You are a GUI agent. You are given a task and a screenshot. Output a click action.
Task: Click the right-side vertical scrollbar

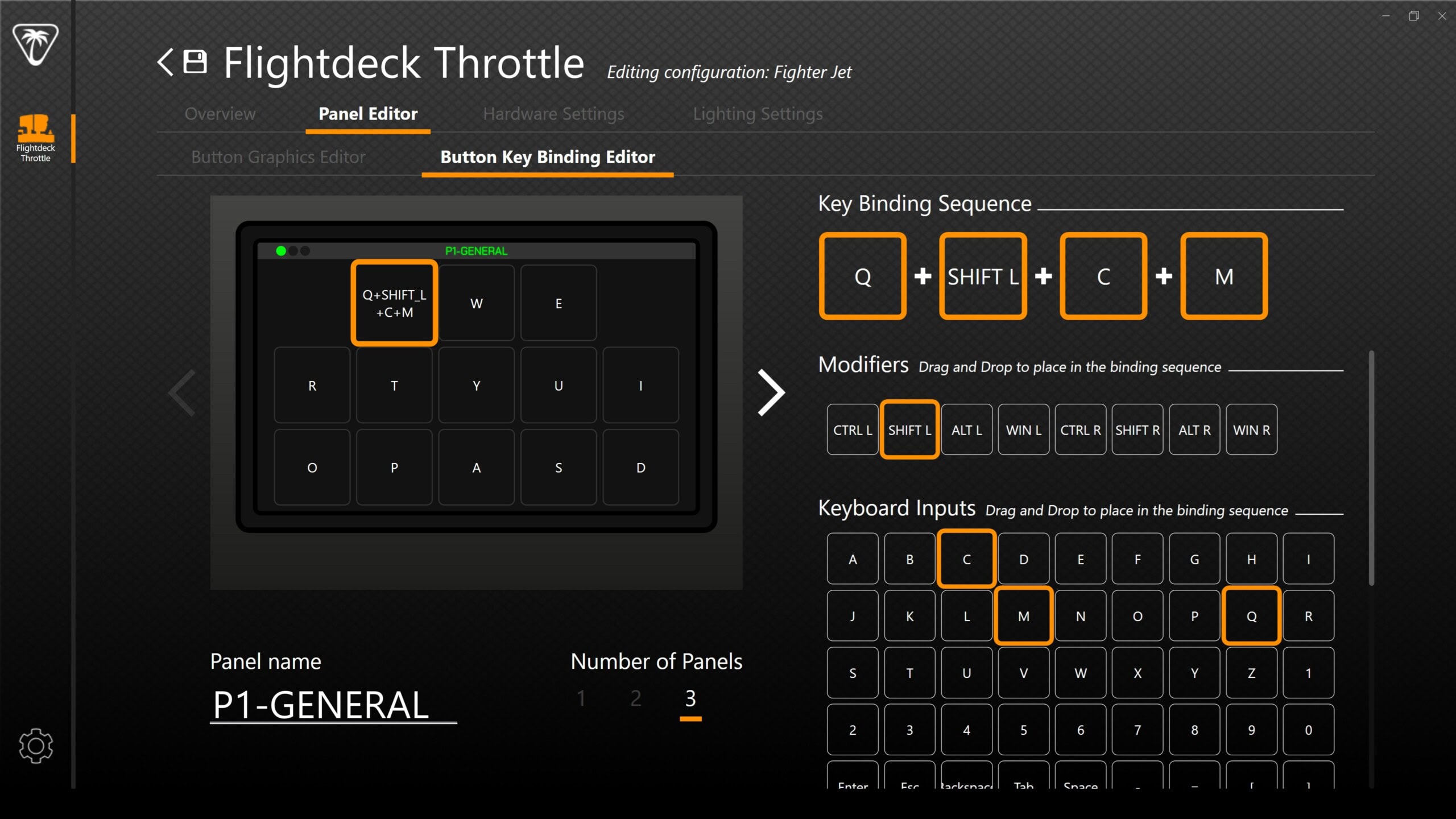(1371, 466)
